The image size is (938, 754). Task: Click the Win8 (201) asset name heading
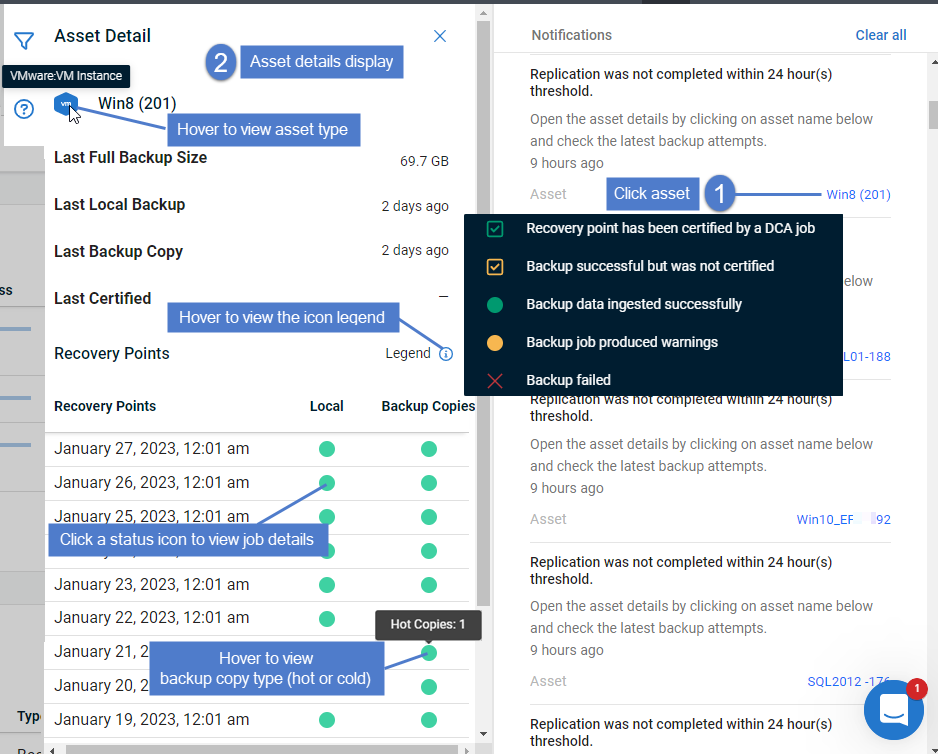(x=137, y=104)
